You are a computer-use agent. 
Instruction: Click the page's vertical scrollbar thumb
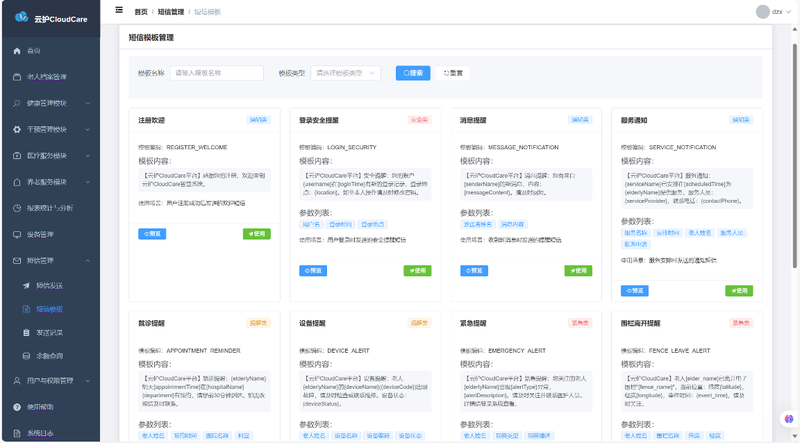(x=794, y=156)
